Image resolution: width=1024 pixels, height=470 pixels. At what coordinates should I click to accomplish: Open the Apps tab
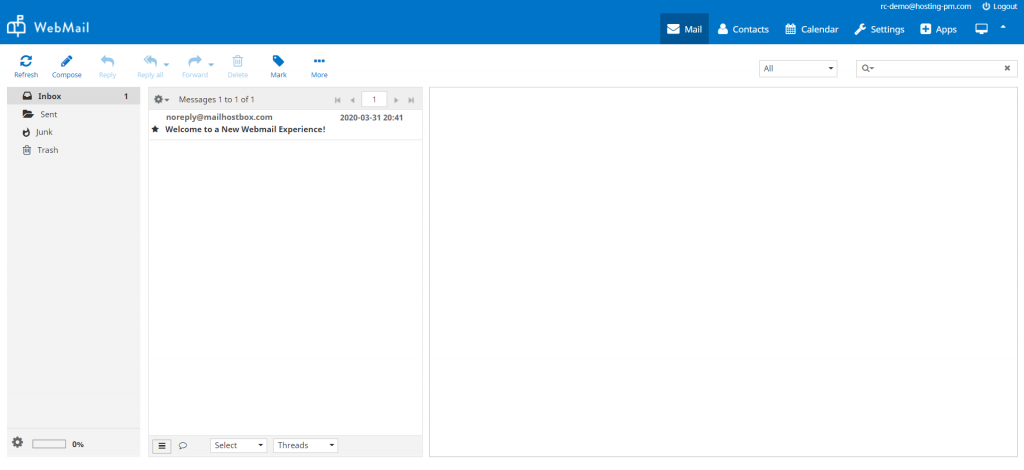click(938, 29)
